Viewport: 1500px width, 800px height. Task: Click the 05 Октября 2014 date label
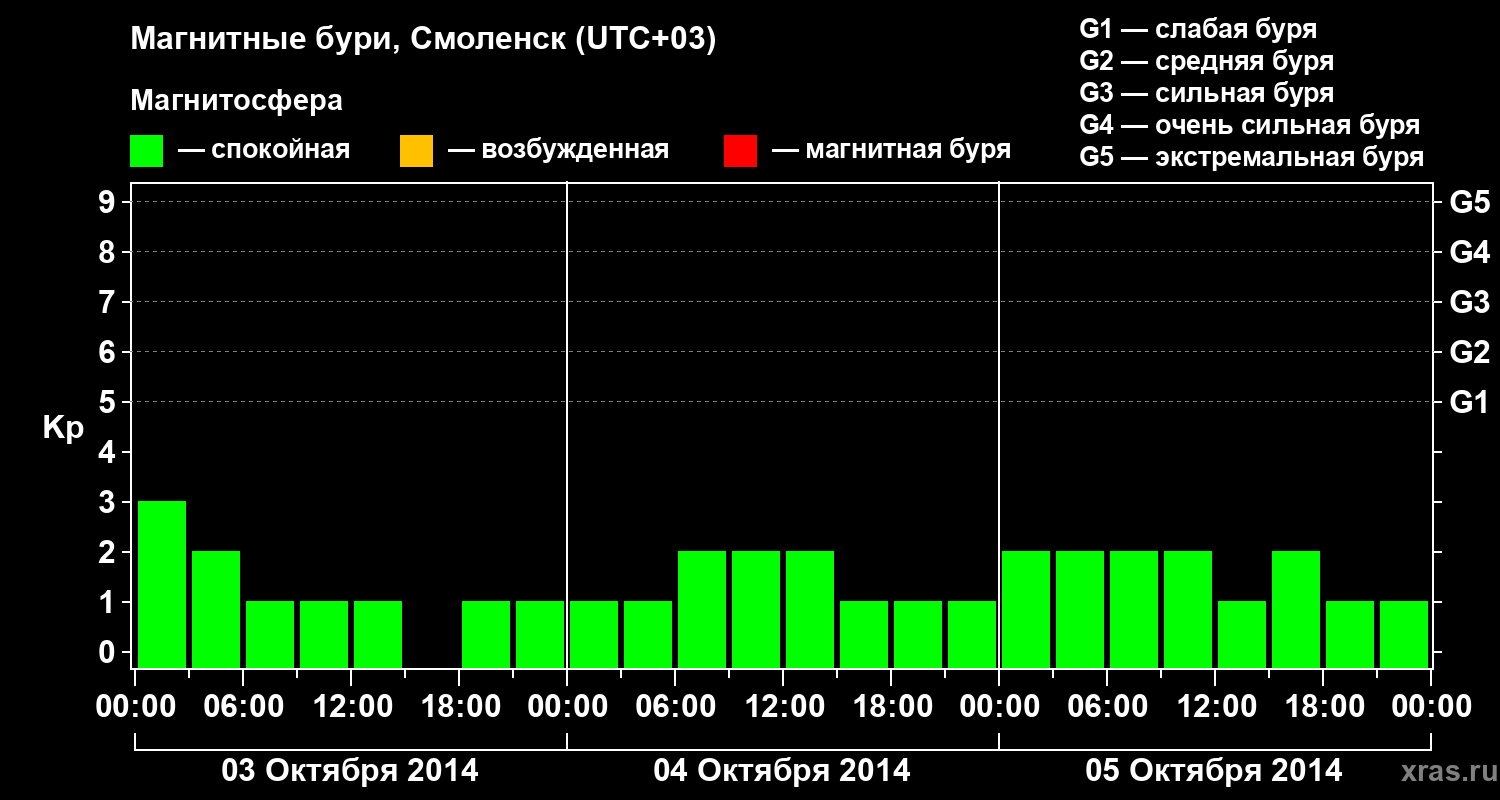[1214, 771]
